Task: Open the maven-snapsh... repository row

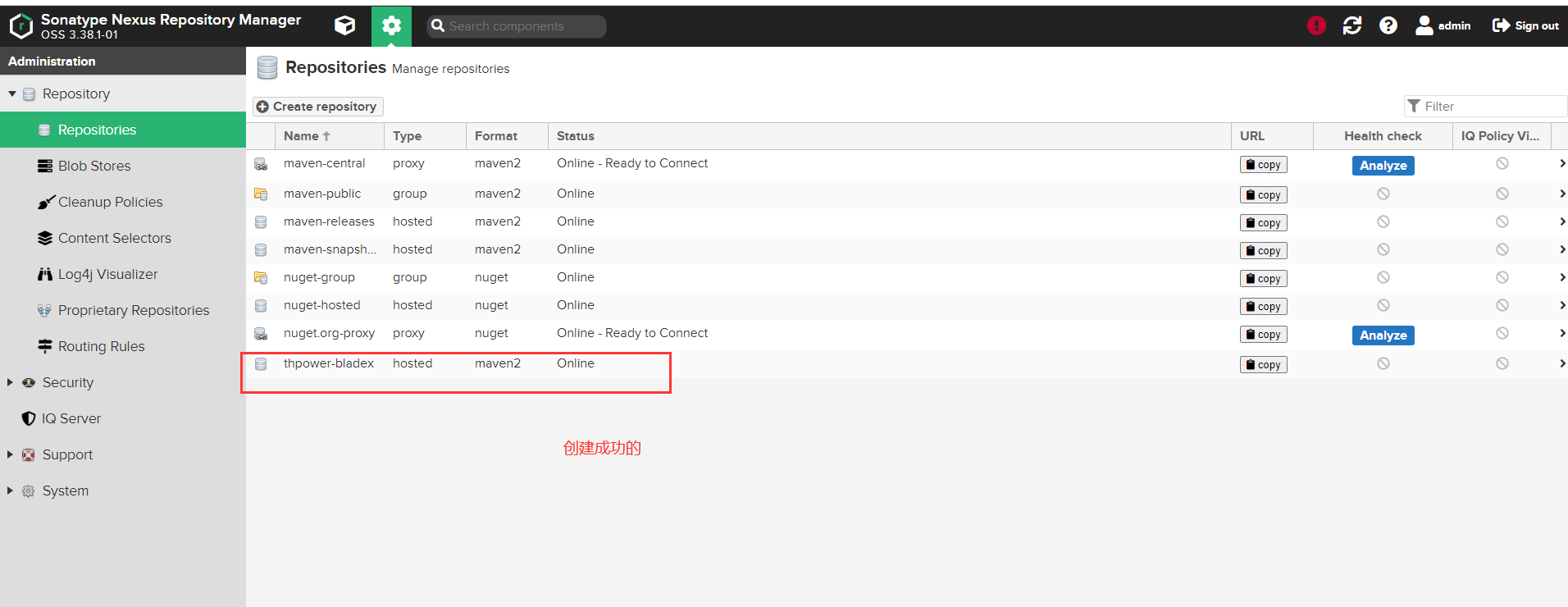Action: click(907, 250)
